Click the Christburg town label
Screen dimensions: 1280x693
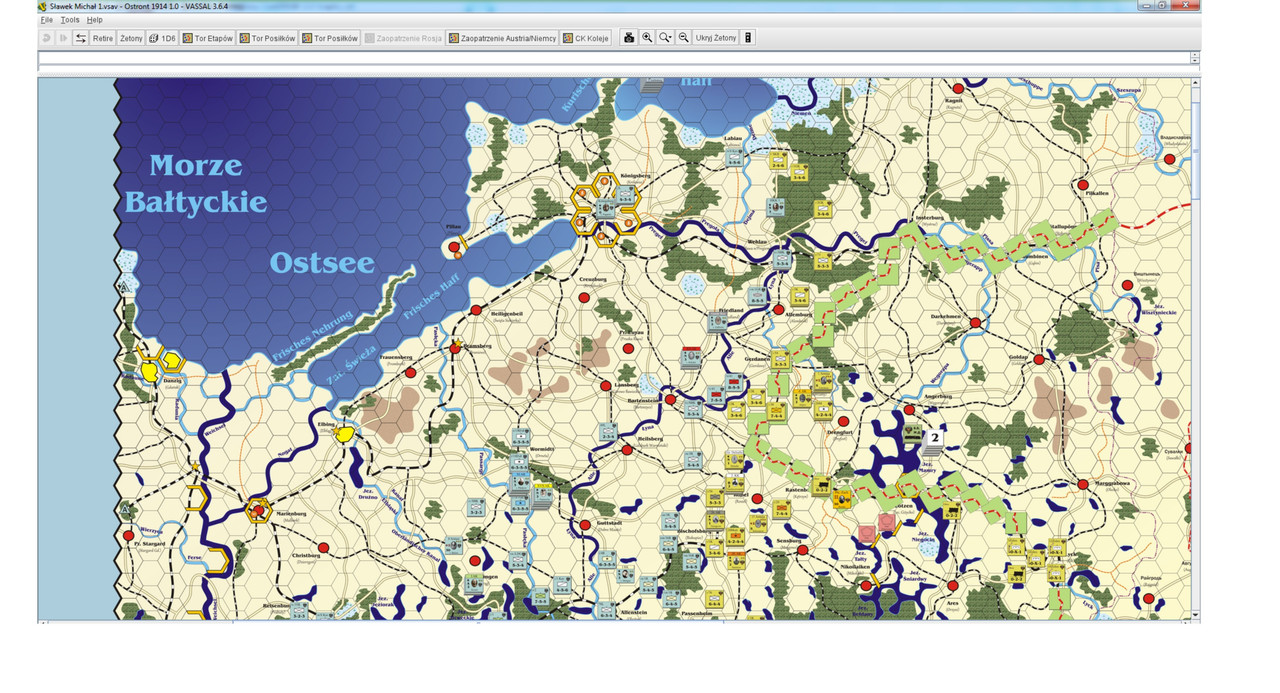305,554
